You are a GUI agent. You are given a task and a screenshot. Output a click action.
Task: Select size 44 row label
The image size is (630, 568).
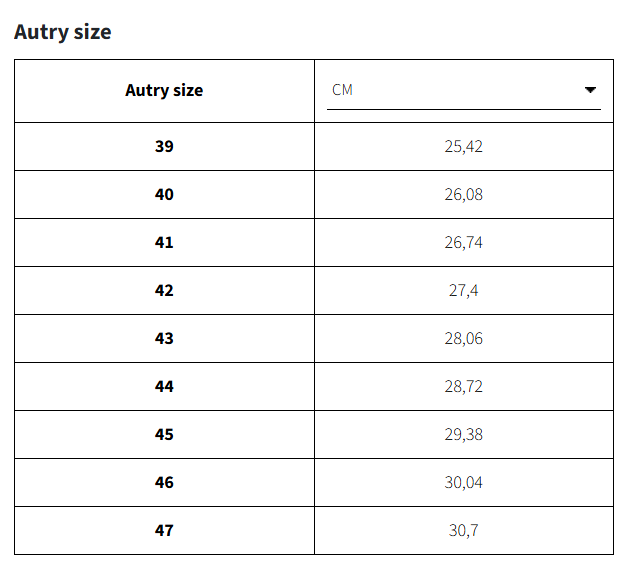[164, 386]
